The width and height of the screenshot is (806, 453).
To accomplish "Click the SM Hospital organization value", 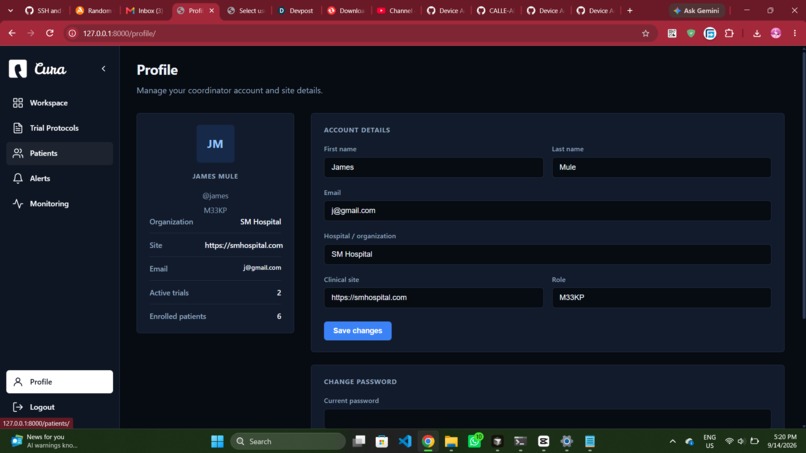I will click(x=261, y=222).
